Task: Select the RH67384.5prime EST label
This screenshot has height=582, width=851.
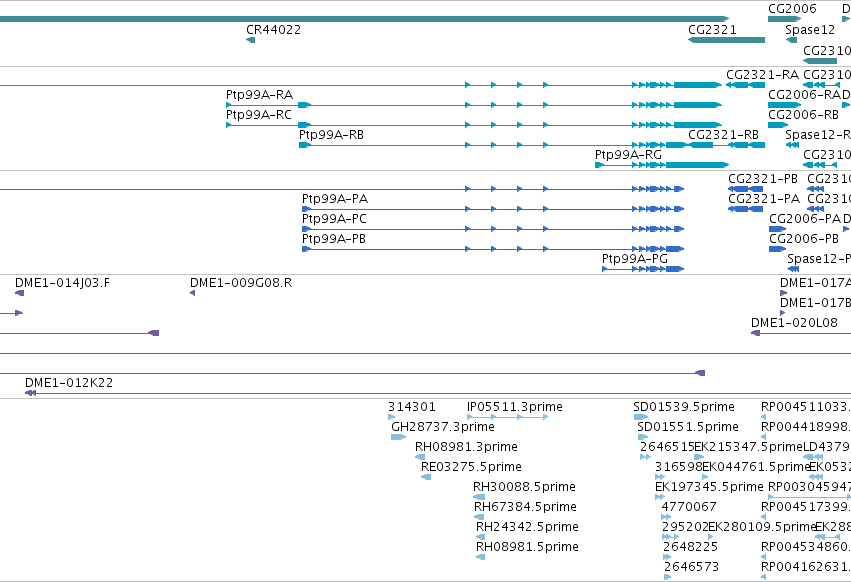Action: click(525, 508)
